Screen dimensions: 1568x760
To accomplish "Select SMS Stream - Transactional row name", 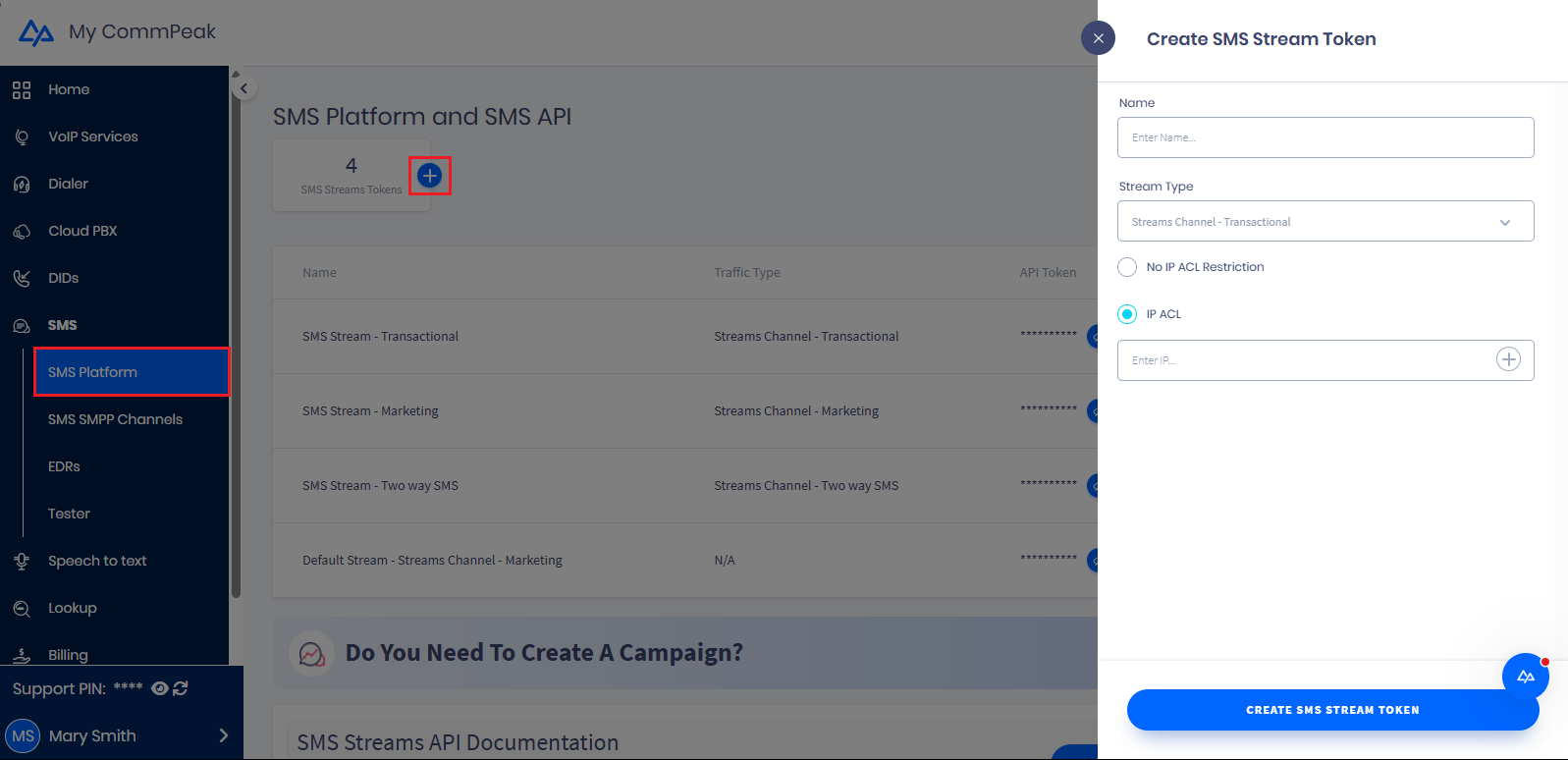I will pyautogui.click(x=380, y=336).
